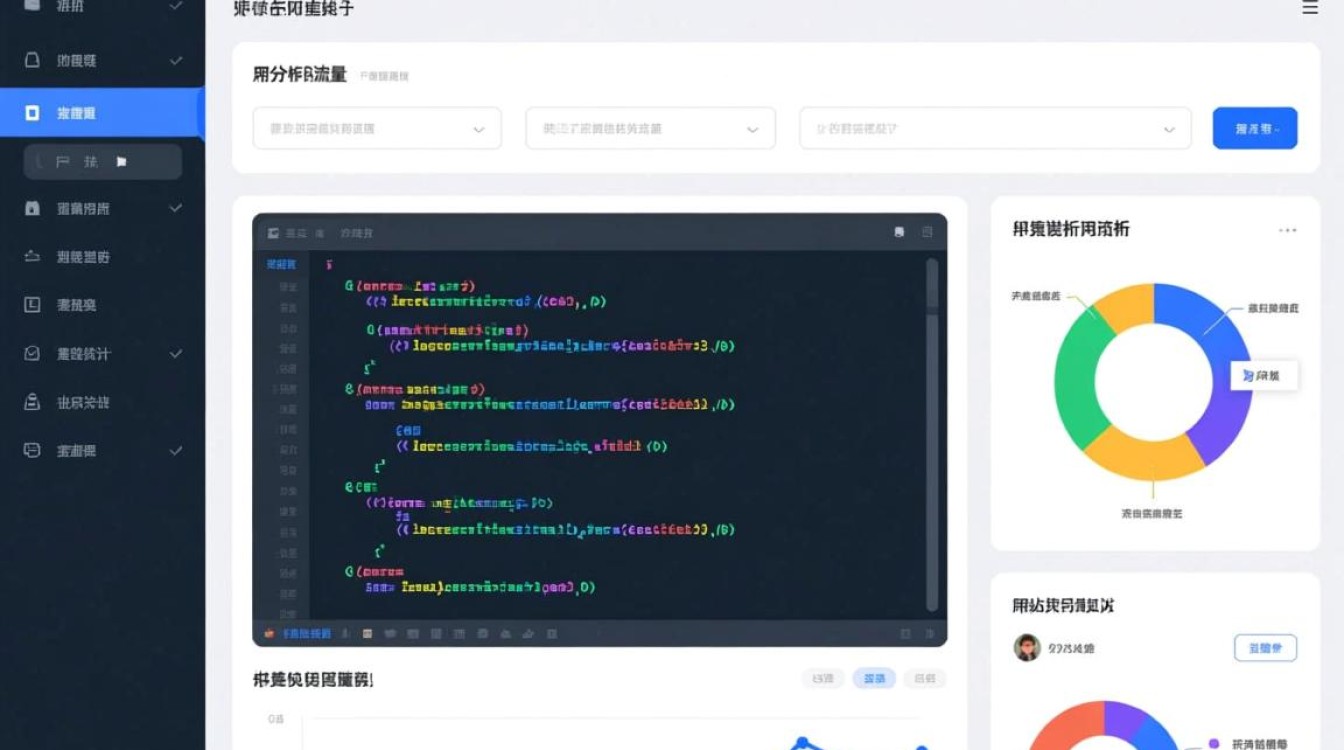
Task: Click the copy icon at editor top right
Action: (928, 230)
